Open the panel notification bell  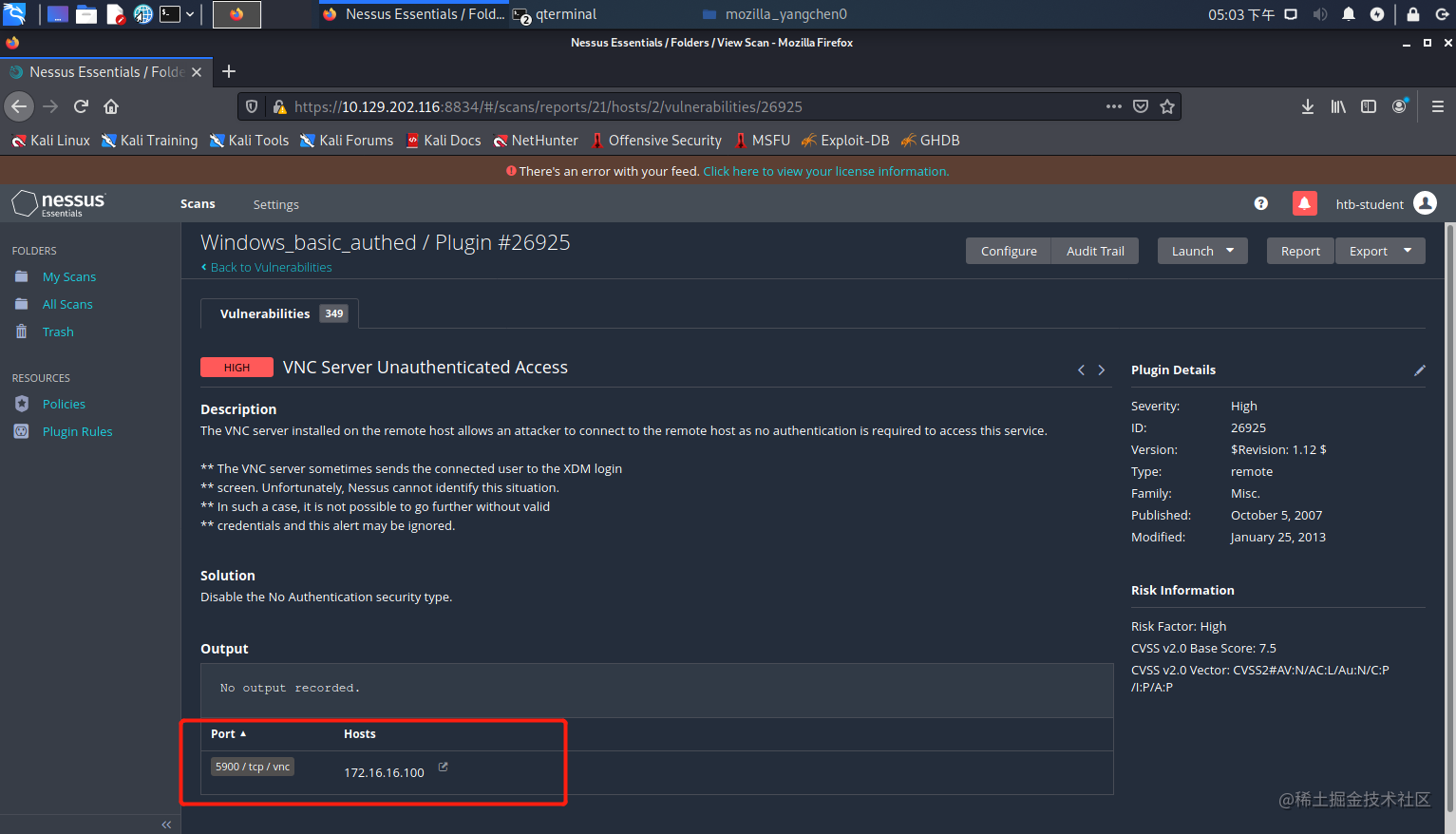pyautogui.click(x=1349, y=14)
